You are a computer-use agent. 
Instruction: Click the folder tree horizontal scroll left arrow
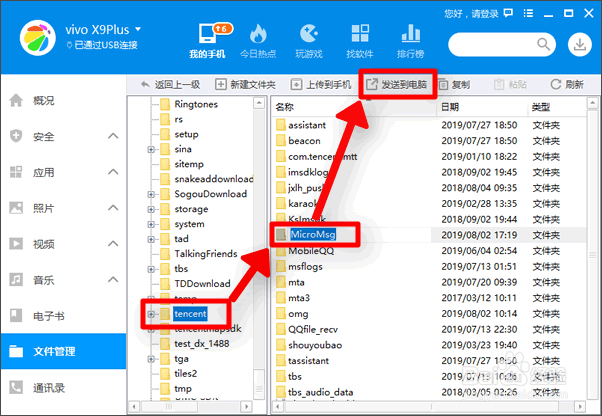[x=134, y=406]
